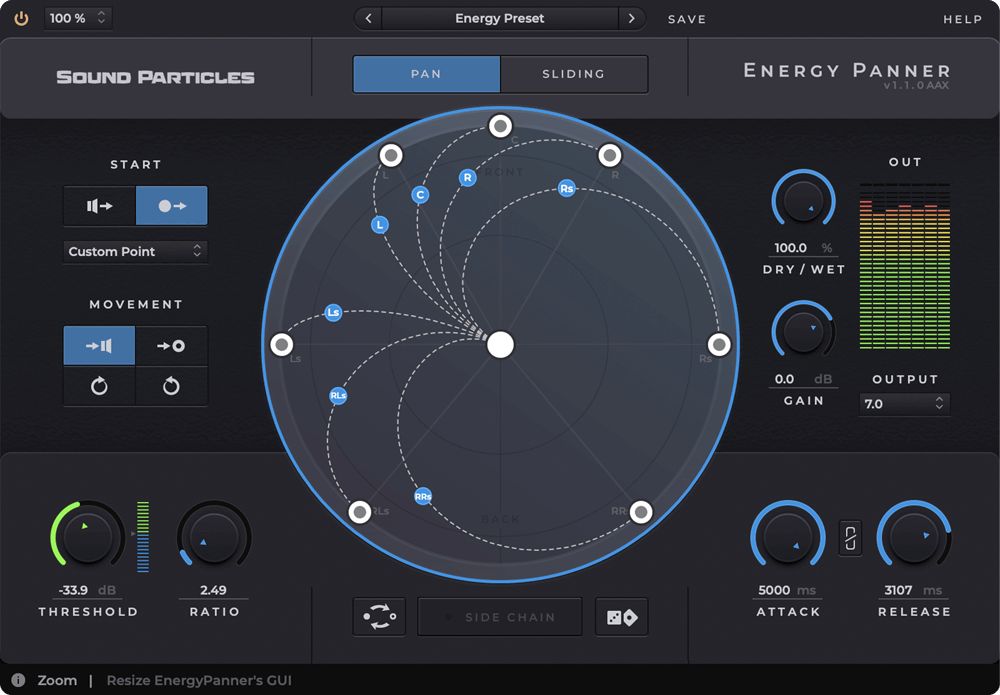Switch to the PAN tab
The height and width of the screenshot is (695, 1000).
click(426, 74)
